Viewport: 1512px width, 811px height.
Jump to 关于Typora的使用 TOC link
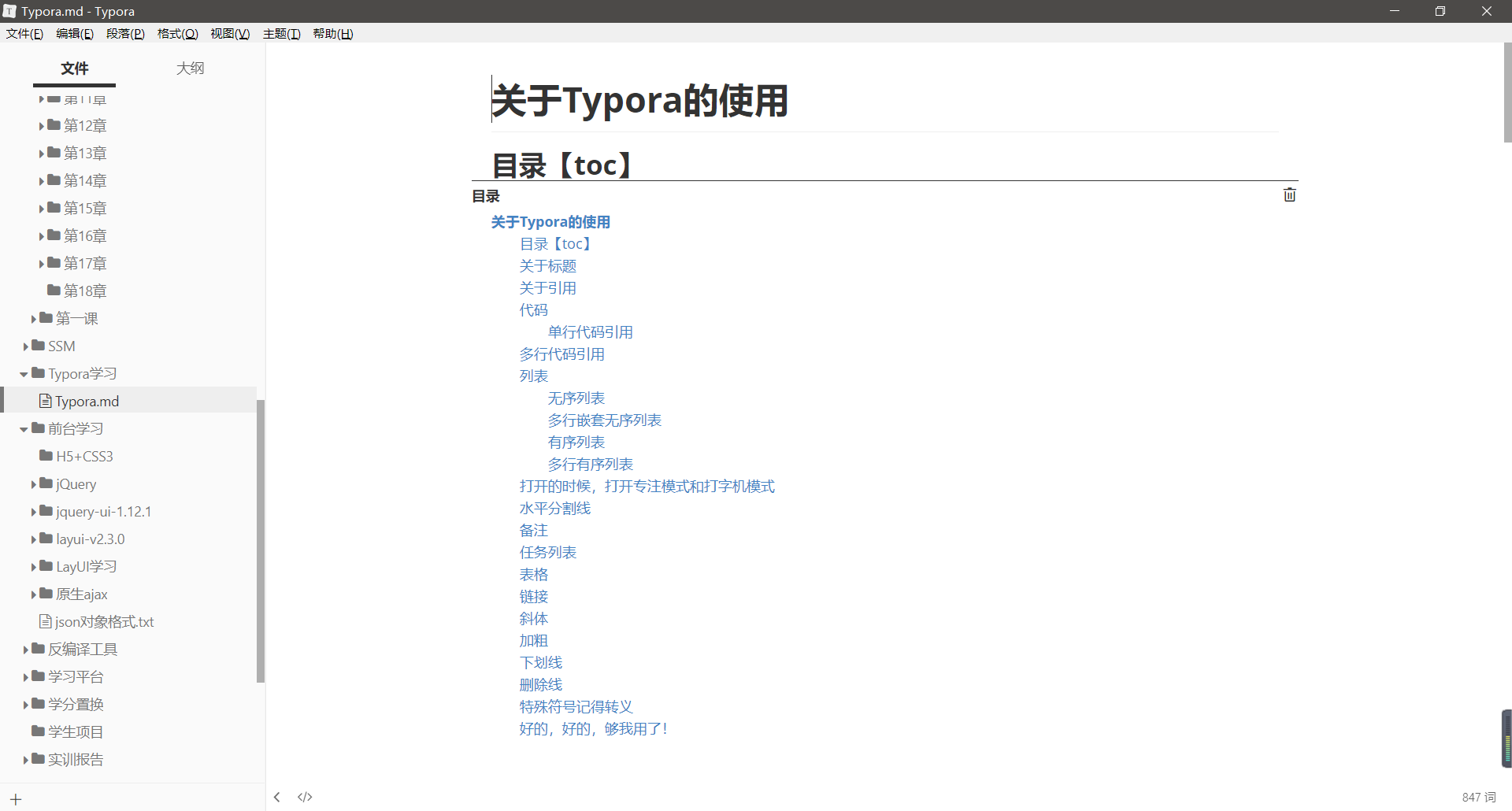tap(550, 222)
